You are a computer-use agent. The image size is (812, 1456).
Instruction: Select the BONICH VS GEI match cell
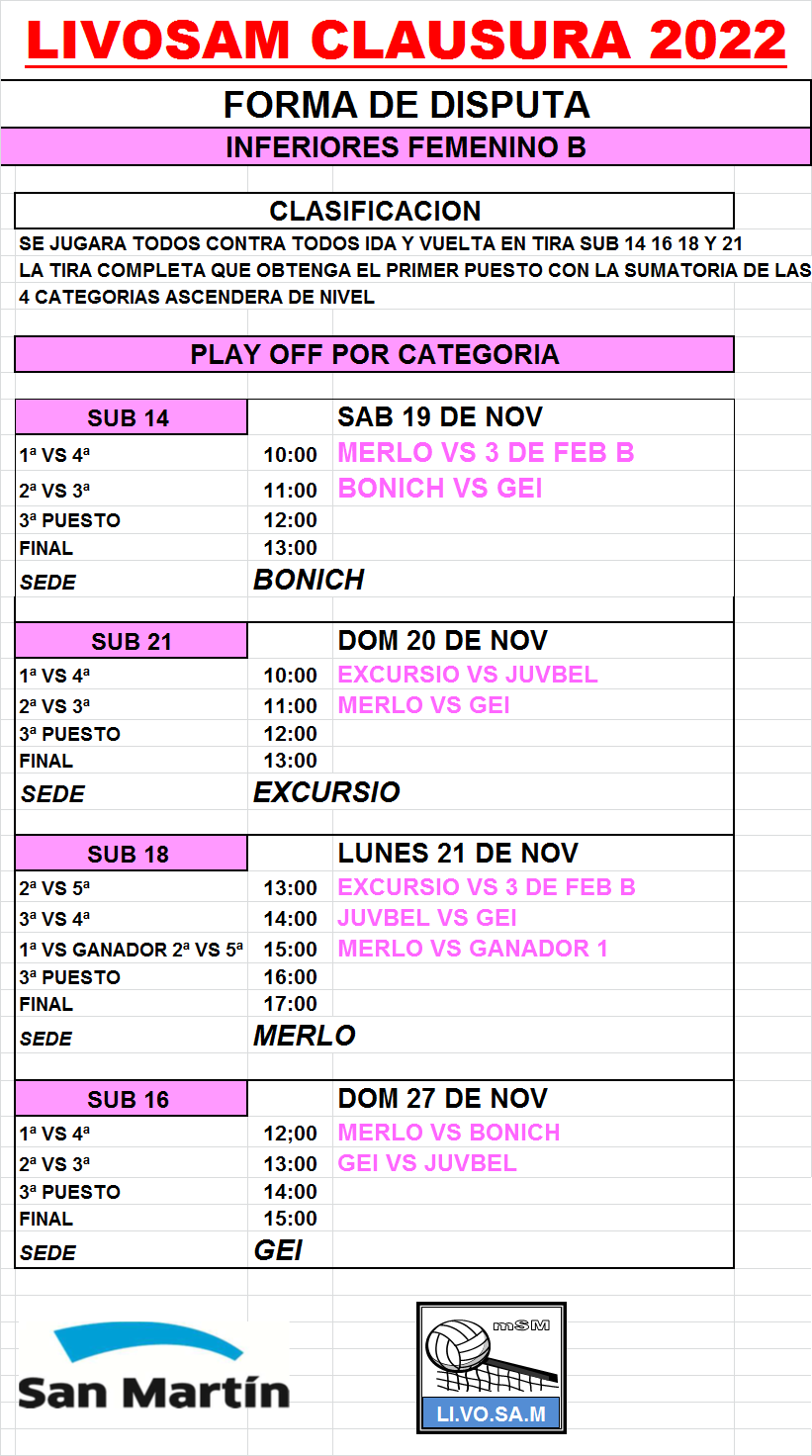pyautogui.click(x=440, y=489)
